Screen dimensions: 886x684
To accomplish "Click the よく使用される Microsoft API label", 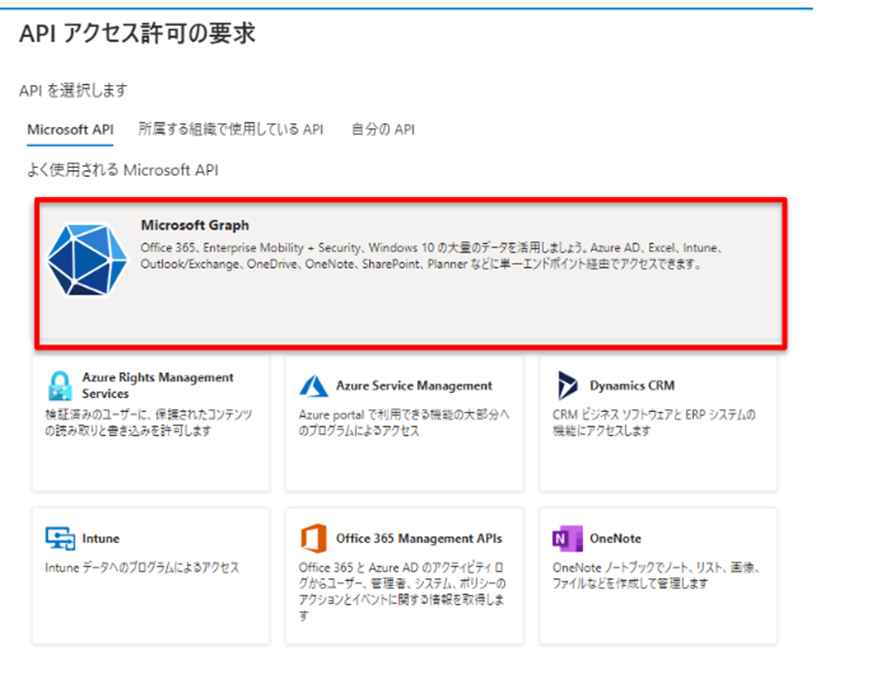I will coord(123,170).
